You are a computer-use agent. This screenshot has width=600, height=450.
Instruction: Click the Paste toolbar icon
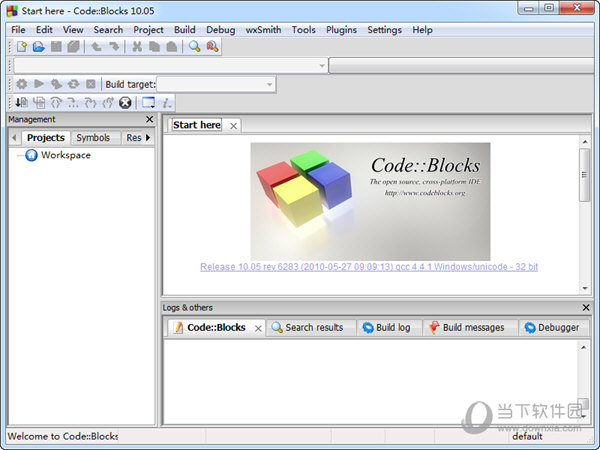pos(172,47)
